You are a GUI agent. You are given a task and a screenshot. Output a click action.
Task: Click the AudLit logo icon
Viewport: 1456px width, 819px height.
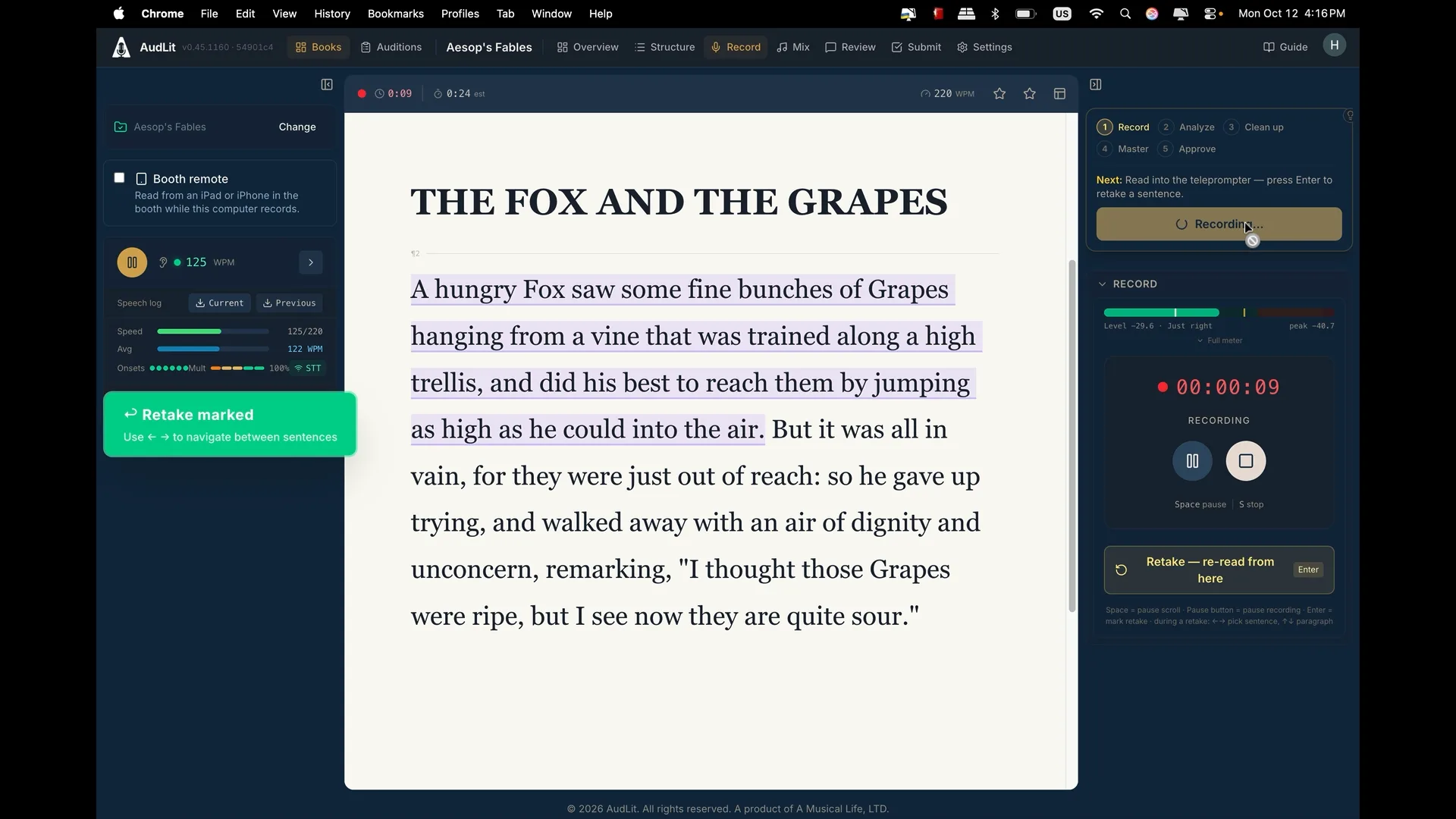click(x=121, y=47)
